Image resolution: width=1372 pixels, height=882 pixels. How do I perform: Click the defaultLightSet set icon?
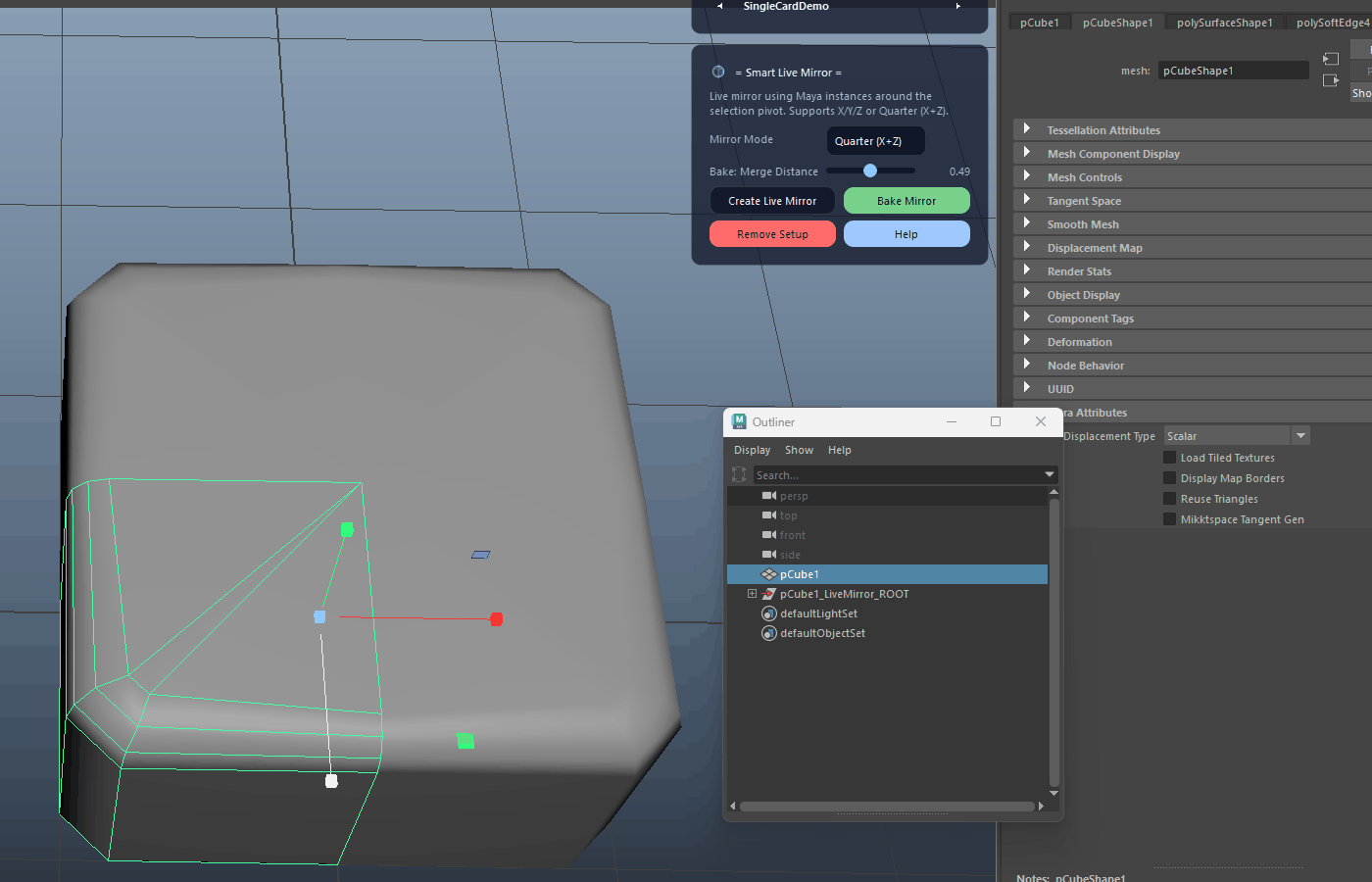click(x=769, y=613)
